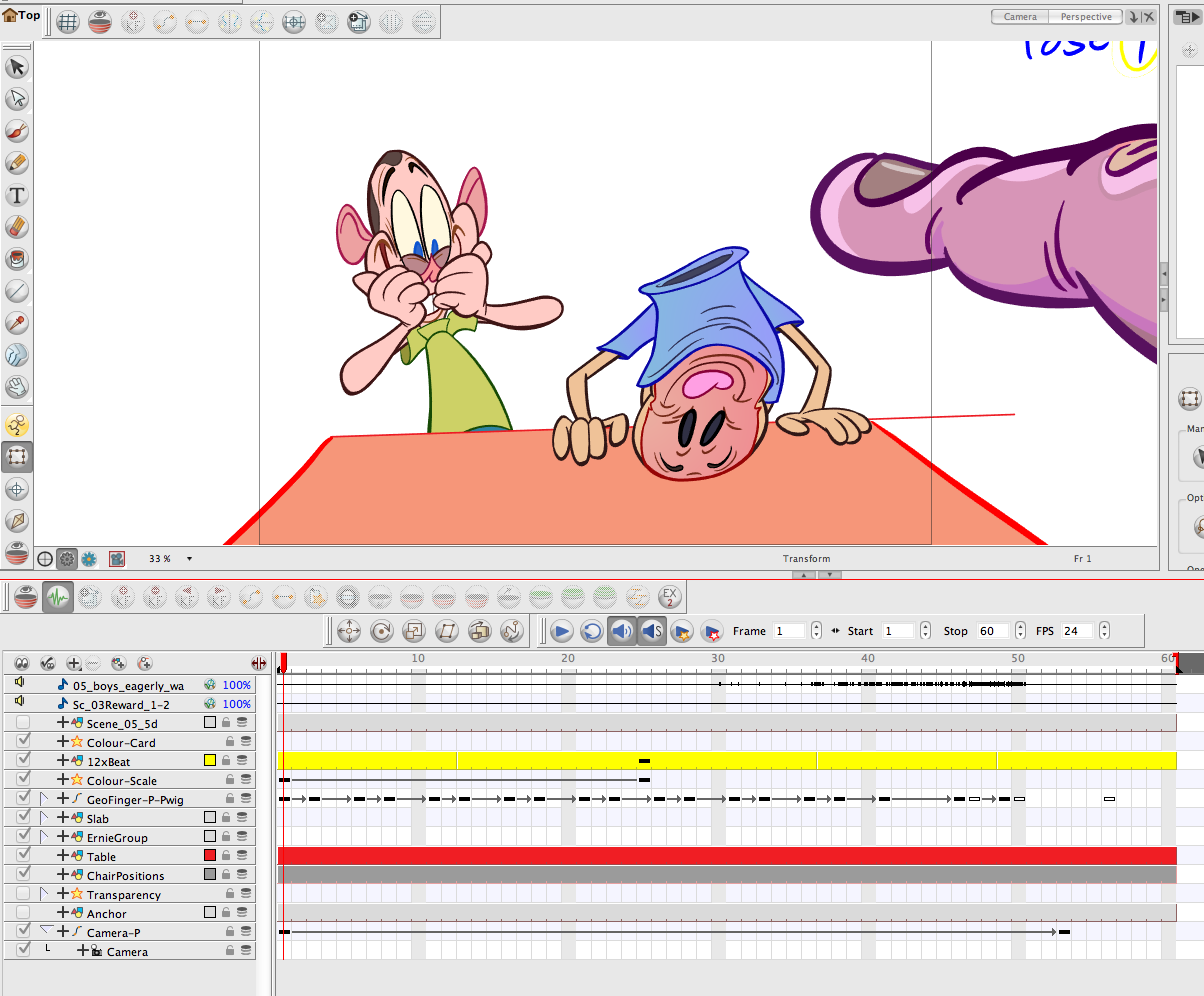Click the Show Grid icon in top toolbar
This screenshot has width=1204, height=996.
[x=68, y=22]
